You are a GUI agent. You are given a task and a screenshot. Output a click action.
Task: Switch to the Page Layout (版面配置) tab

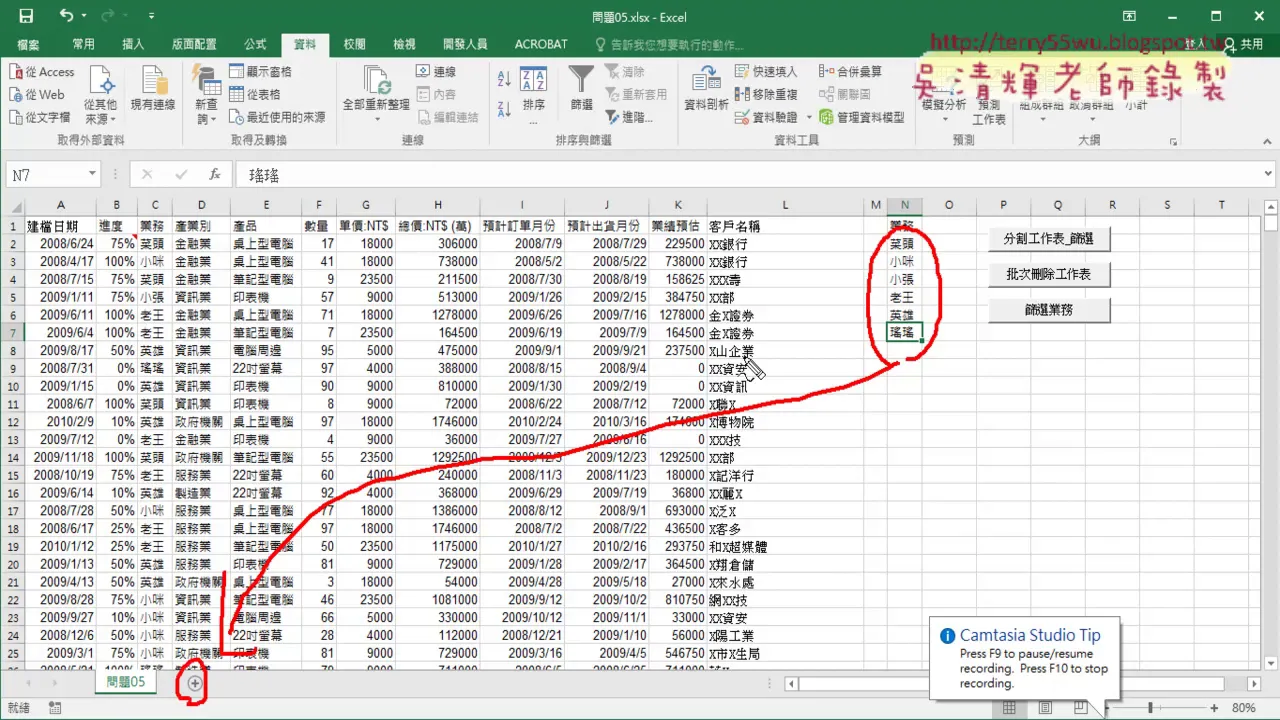194,44
